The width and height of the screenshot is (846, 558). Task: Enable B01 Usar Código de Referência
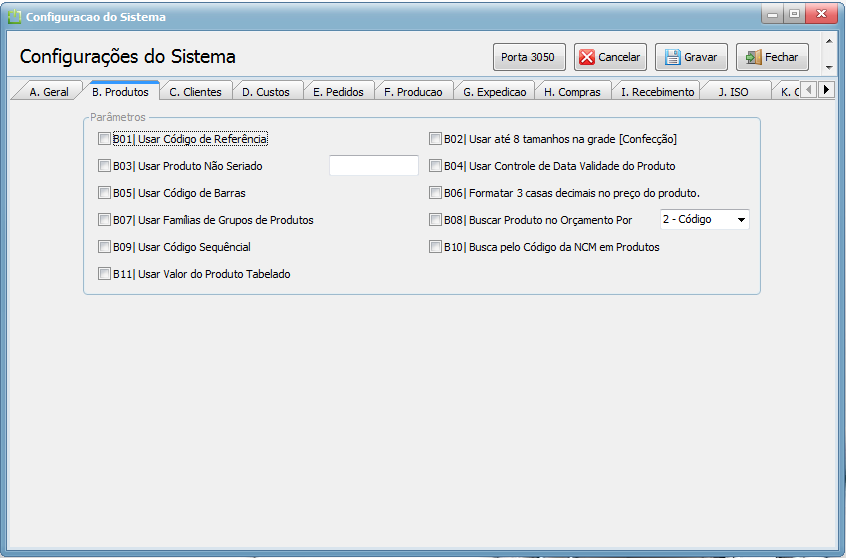[105, 139]
